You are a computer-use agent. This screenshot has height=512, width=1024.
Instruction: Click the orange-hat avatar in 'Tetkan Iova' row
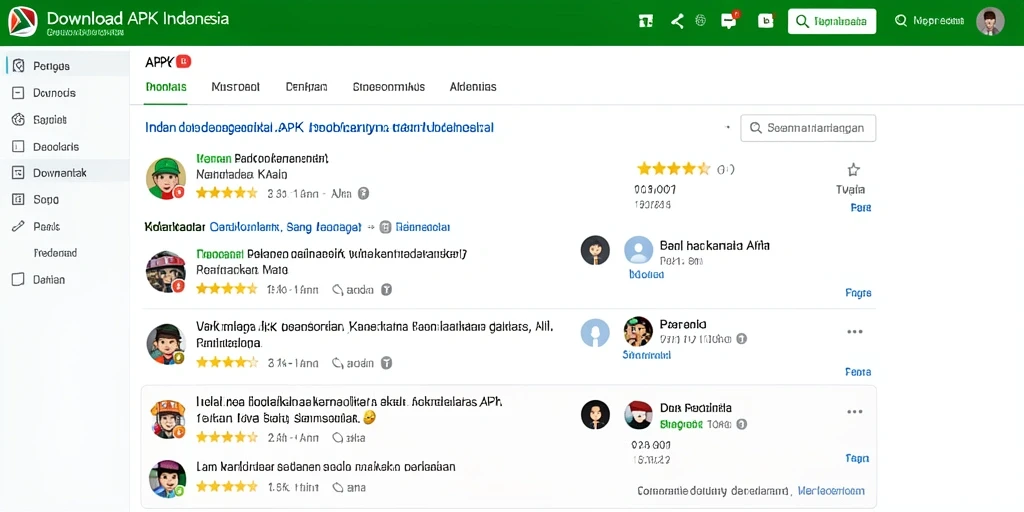[x=168, y=419]
